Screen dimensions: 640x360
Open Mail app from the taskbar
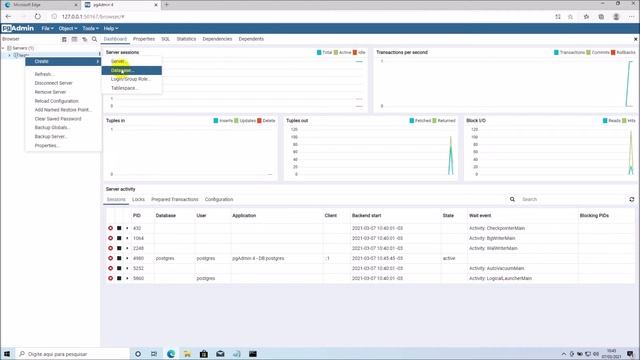(220, 354)
